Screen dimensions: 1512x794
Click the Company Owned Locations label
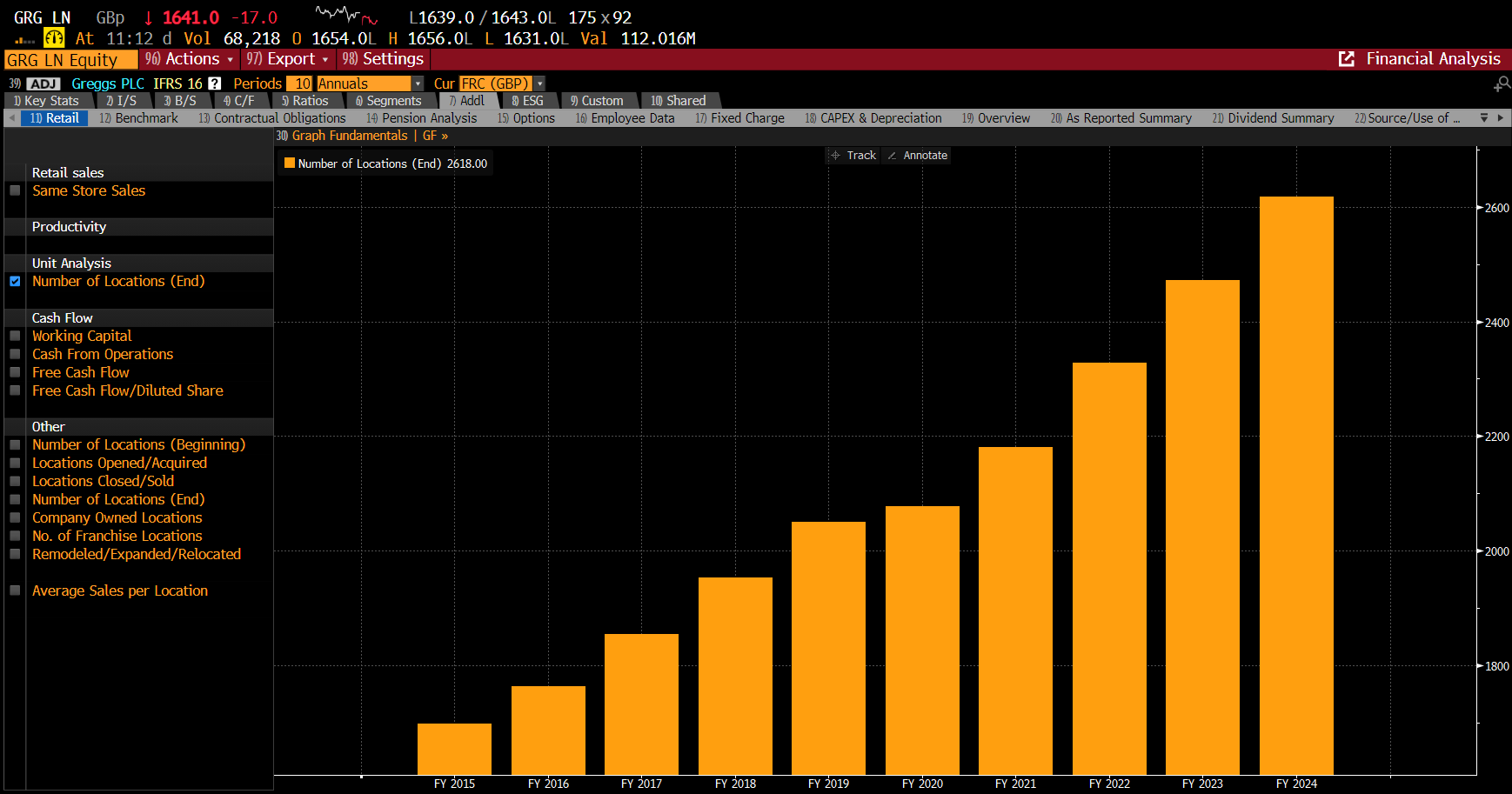pyautogui.click(x=117, y=517)
